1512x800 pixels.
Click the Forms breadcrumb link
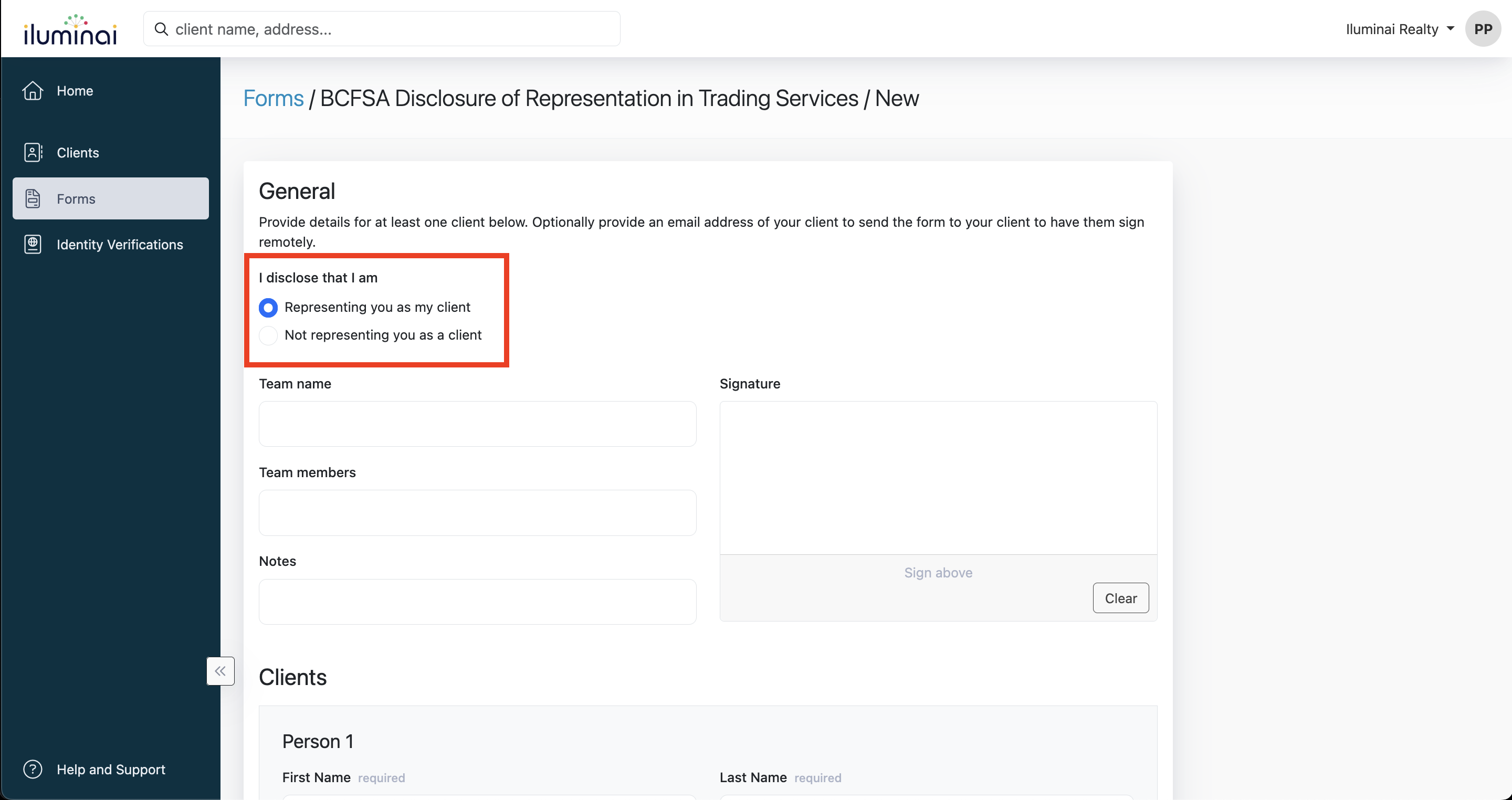tap(274, 98)
